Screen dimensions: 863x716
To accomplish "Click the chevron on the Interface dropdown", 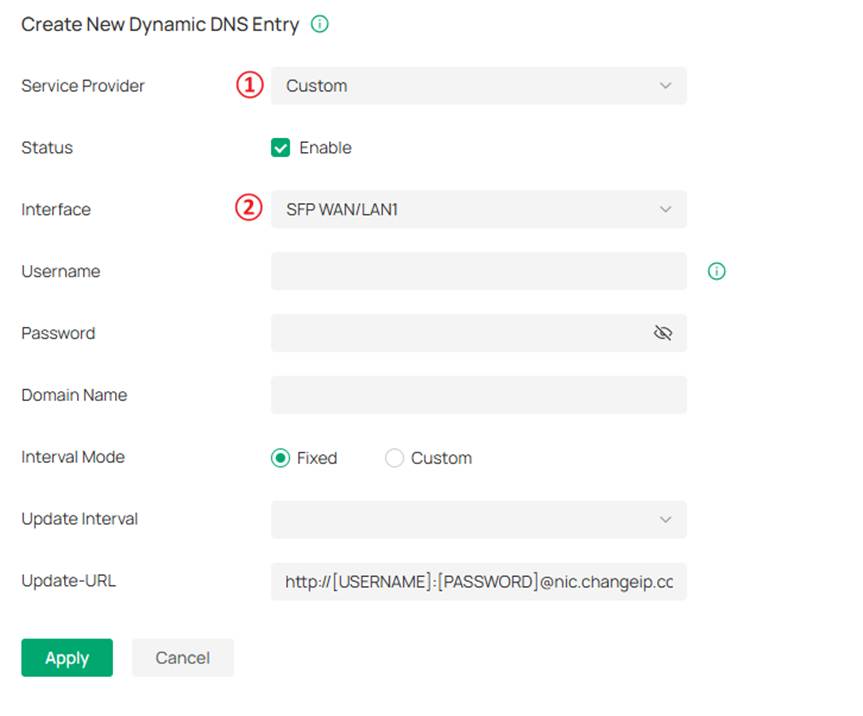I will point(666,209).
